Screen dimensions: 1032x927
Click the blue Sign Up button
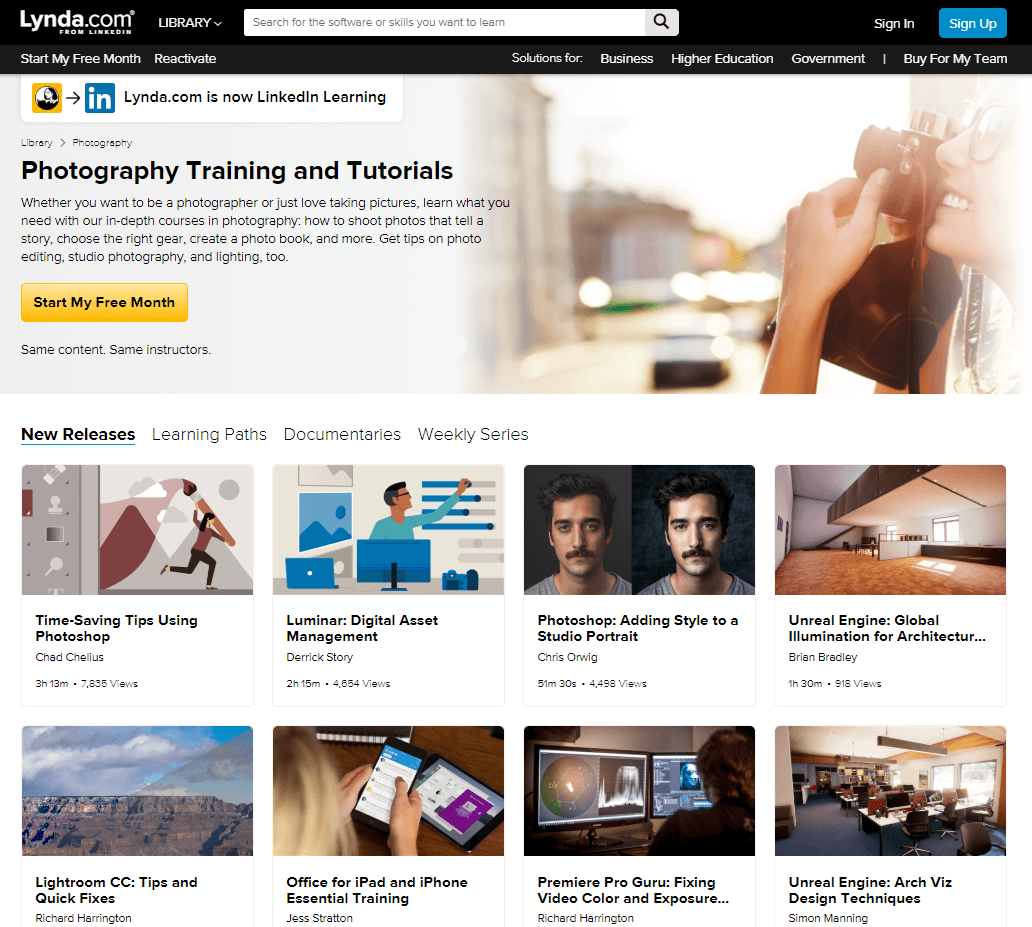[x=973, y=23]
